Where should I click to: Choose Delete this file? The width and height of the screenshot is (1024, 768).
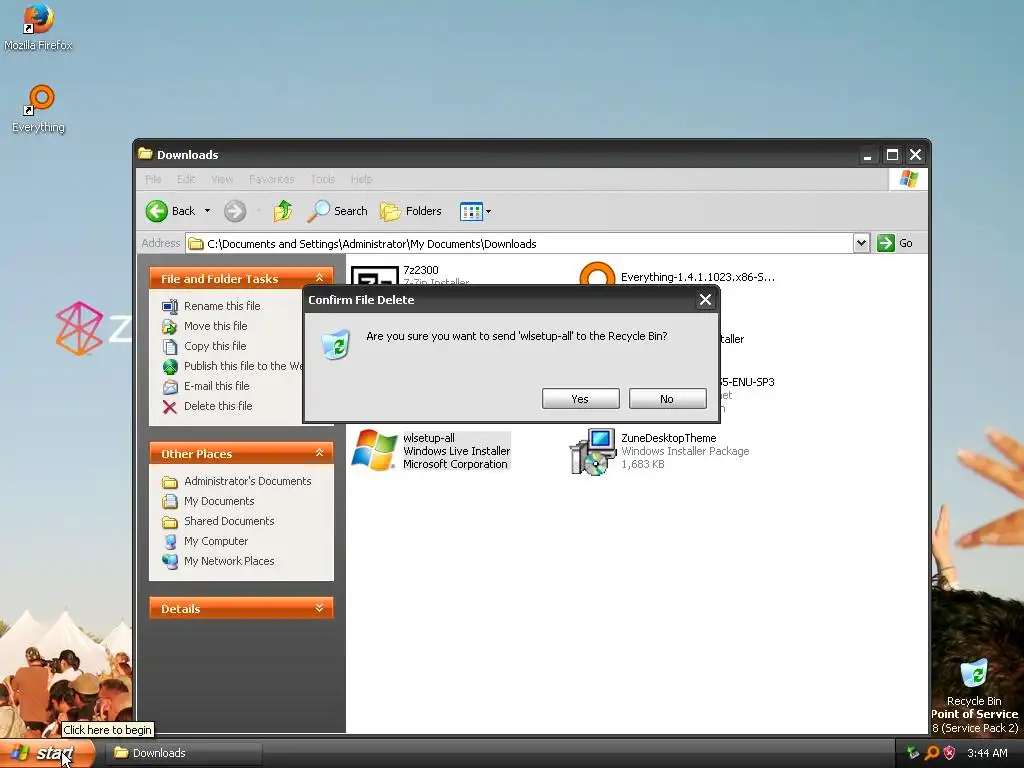click(x=218, y=406)
